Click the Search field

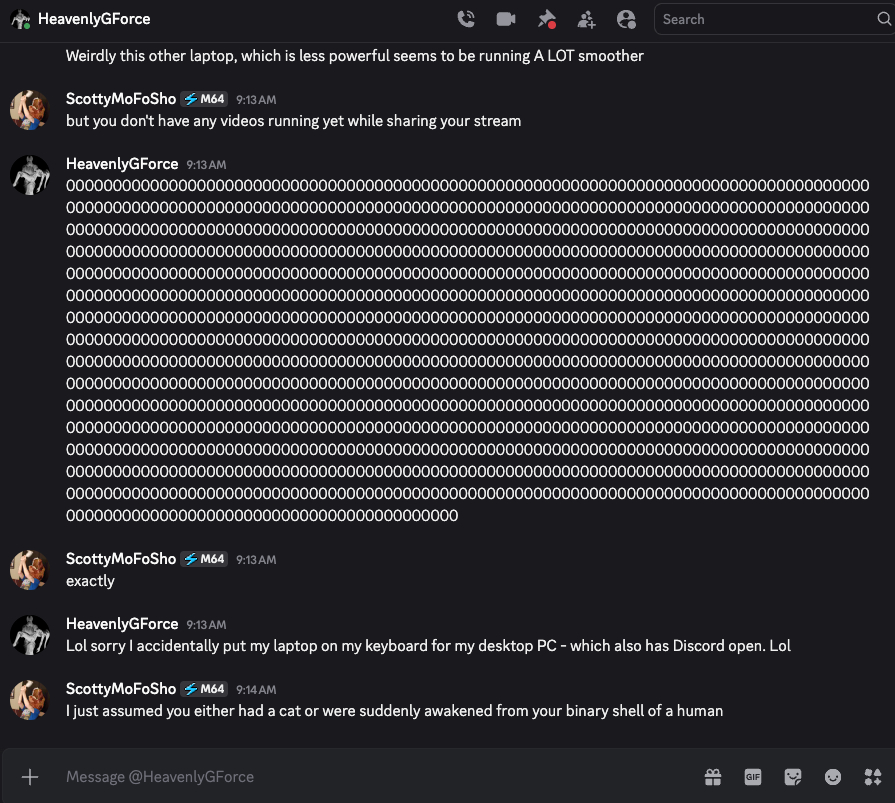tap(760, 19)
